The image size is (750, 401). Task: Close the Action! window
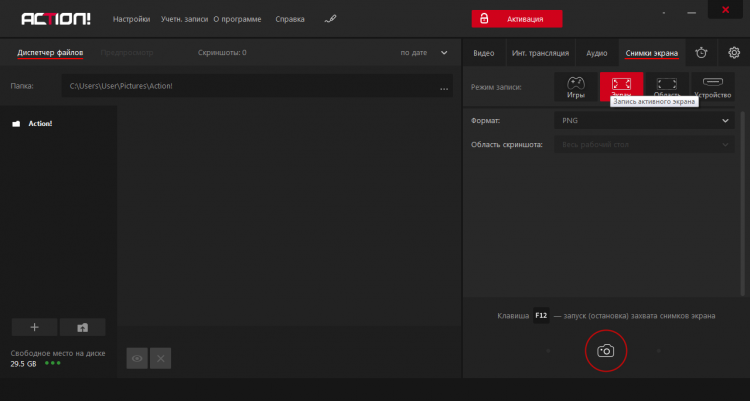click(726, 10)
